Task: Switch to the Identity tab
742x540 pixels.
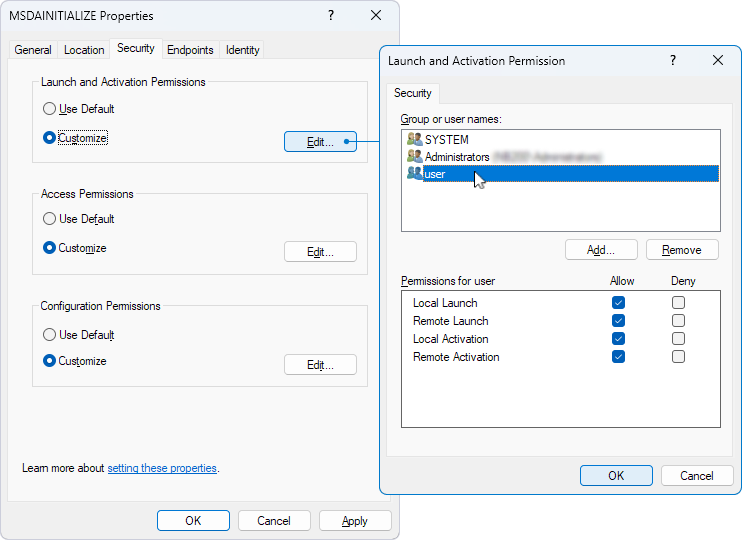Action: point(242,50)
